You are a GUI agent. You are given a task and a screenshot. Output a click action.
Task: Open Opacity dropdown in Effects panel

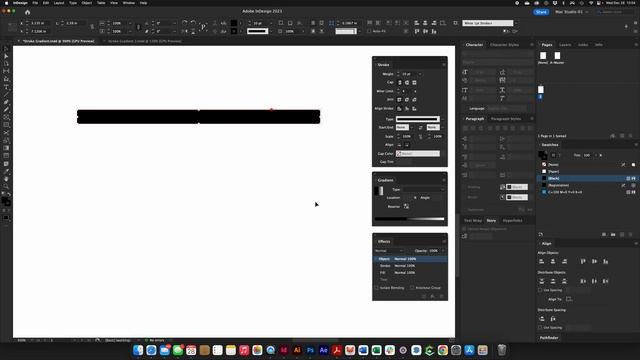point(443,251)
